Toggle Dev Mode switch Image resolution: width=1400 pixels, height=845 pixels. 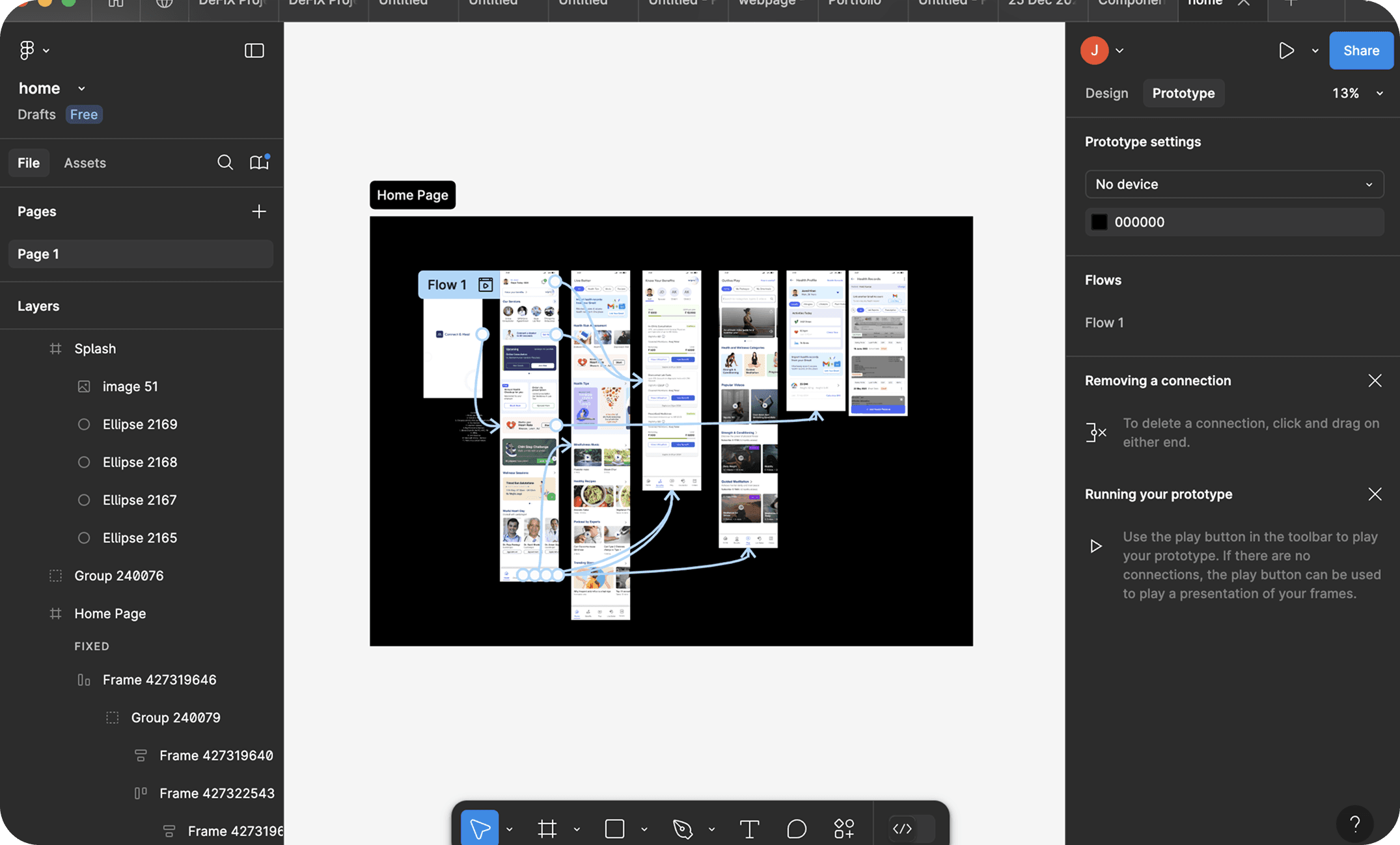[911, 828]
